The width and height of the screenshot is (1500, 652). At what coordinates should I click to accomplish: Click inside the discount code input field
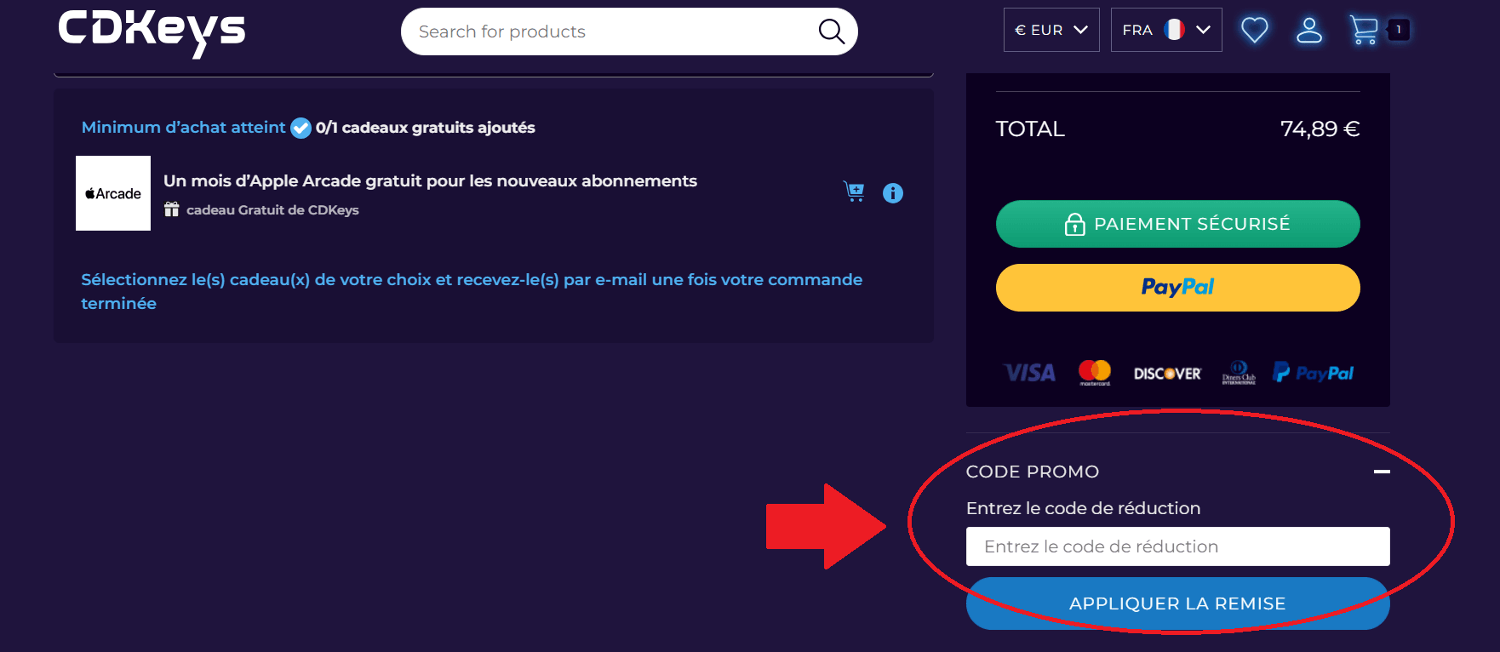[1177, 546]
